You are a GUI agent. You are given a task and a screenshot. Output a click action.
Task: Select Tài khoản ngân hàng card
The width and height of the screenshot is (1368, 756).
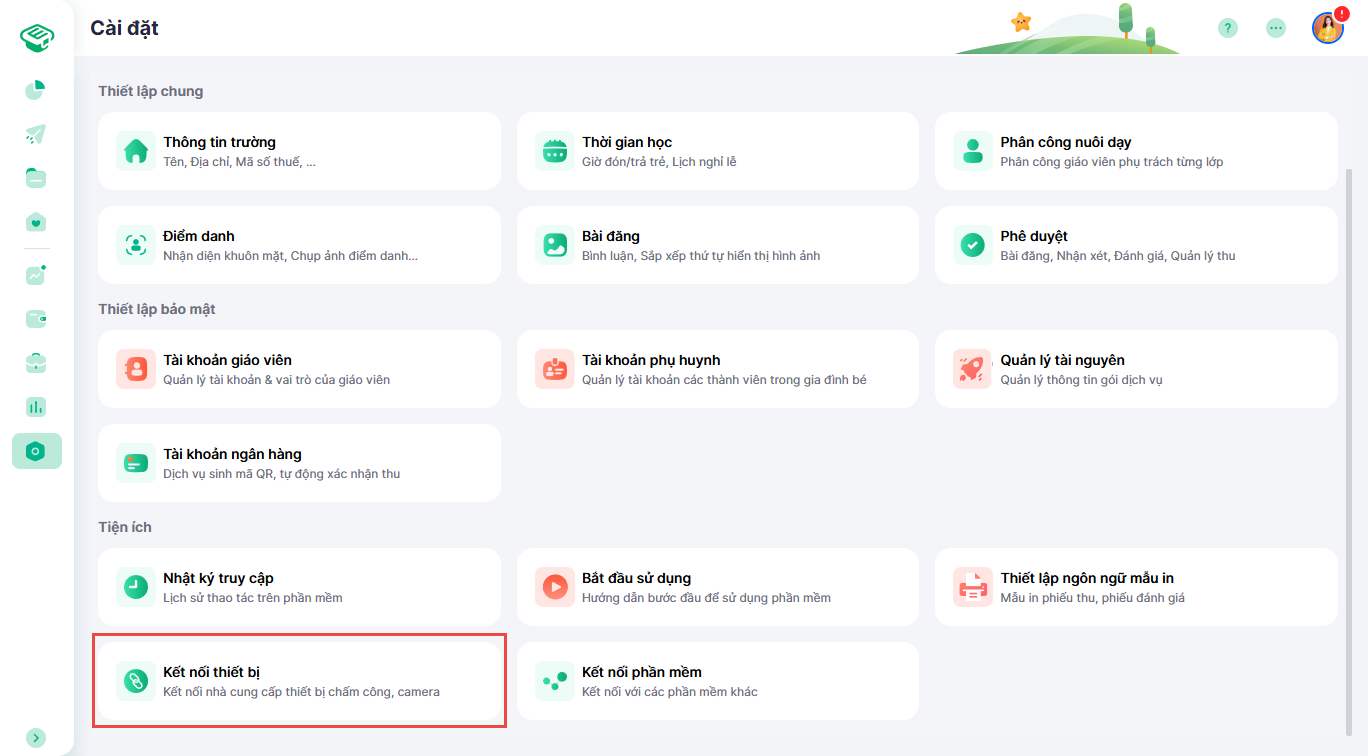(299, 463)
